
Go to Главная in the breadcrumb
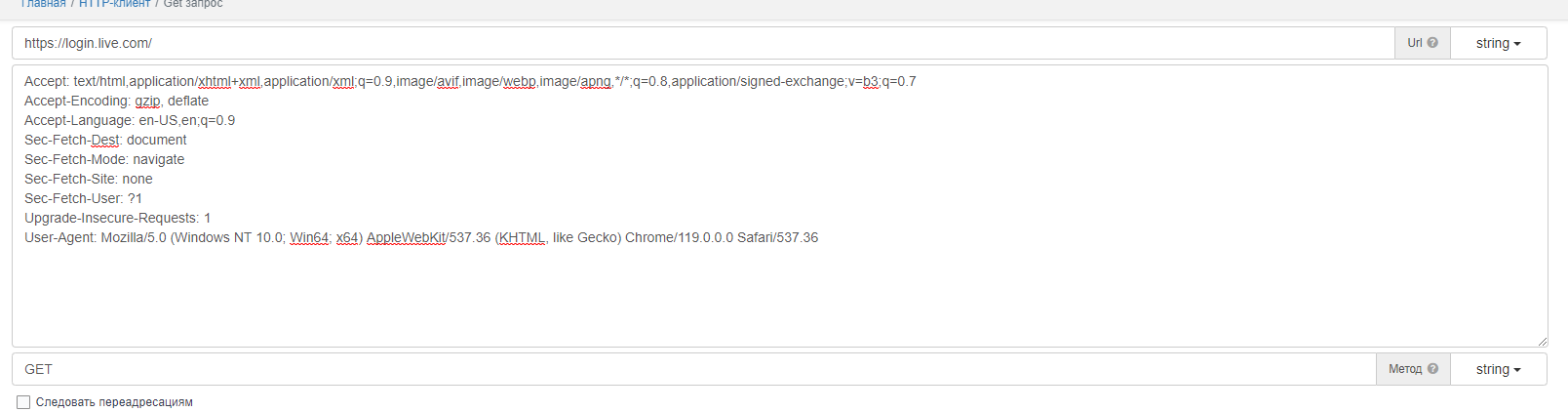[43, 4]
